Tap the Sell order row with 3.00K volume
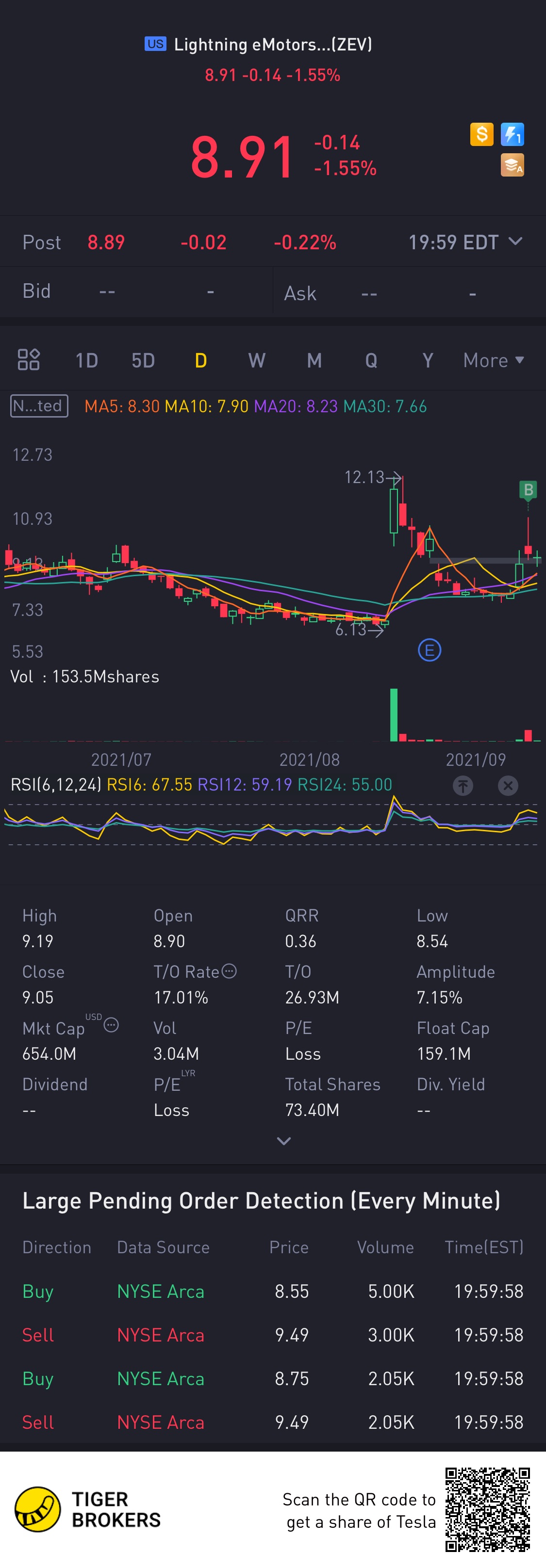This screenshot has height=1568, width=546. coord(273,1335)
